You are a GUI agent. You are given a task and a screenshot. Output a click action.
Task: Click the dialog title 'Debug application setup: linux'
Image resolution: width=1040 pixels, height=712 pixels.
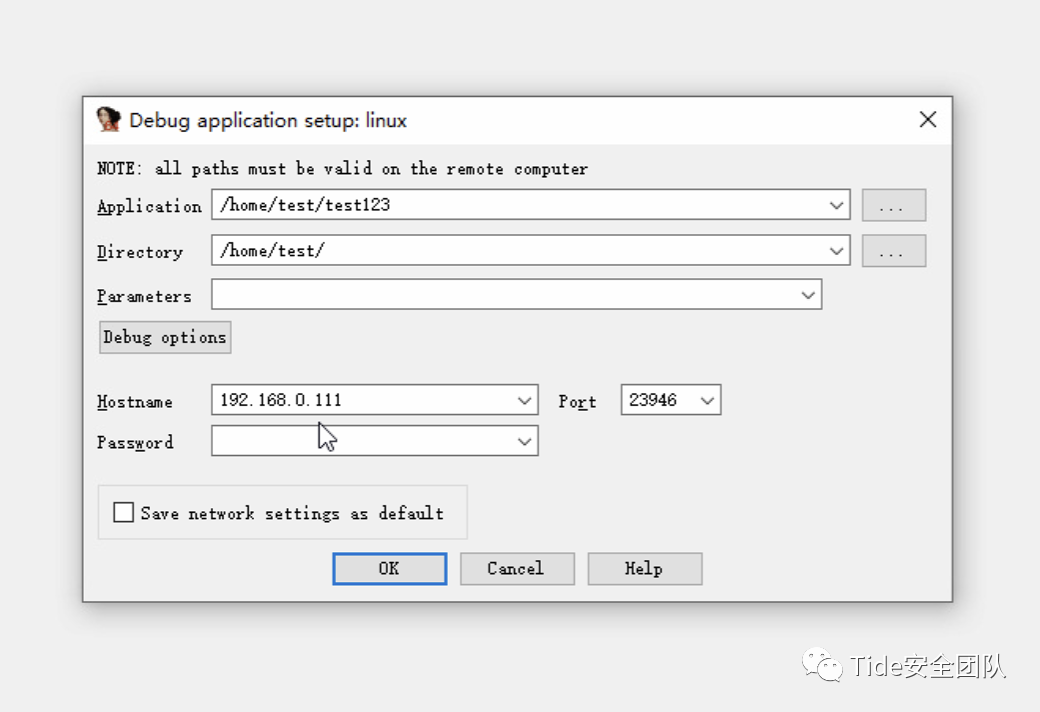(x=268, y=121)
